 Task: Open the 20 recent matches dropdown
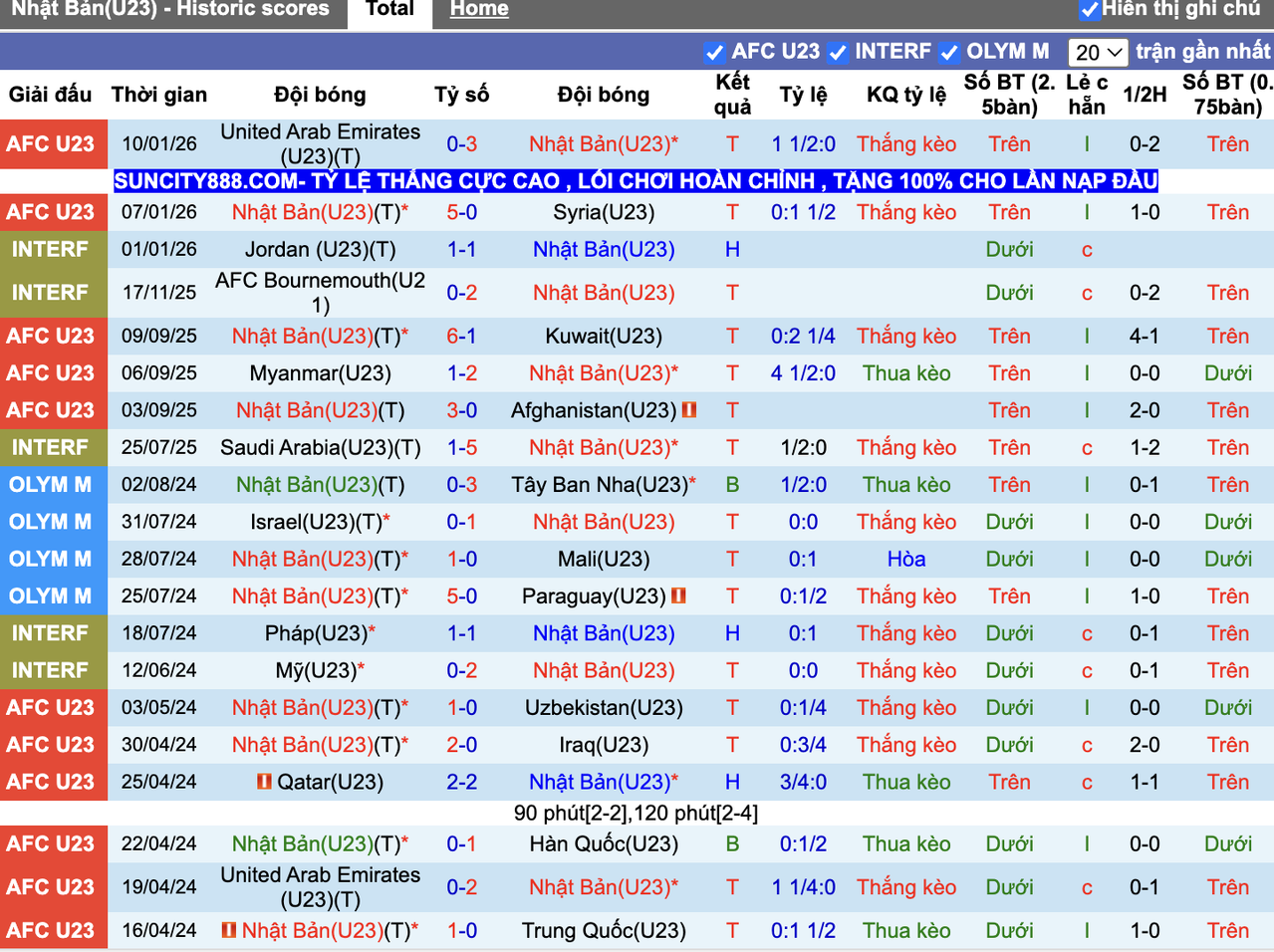[x=1098, y=52]
